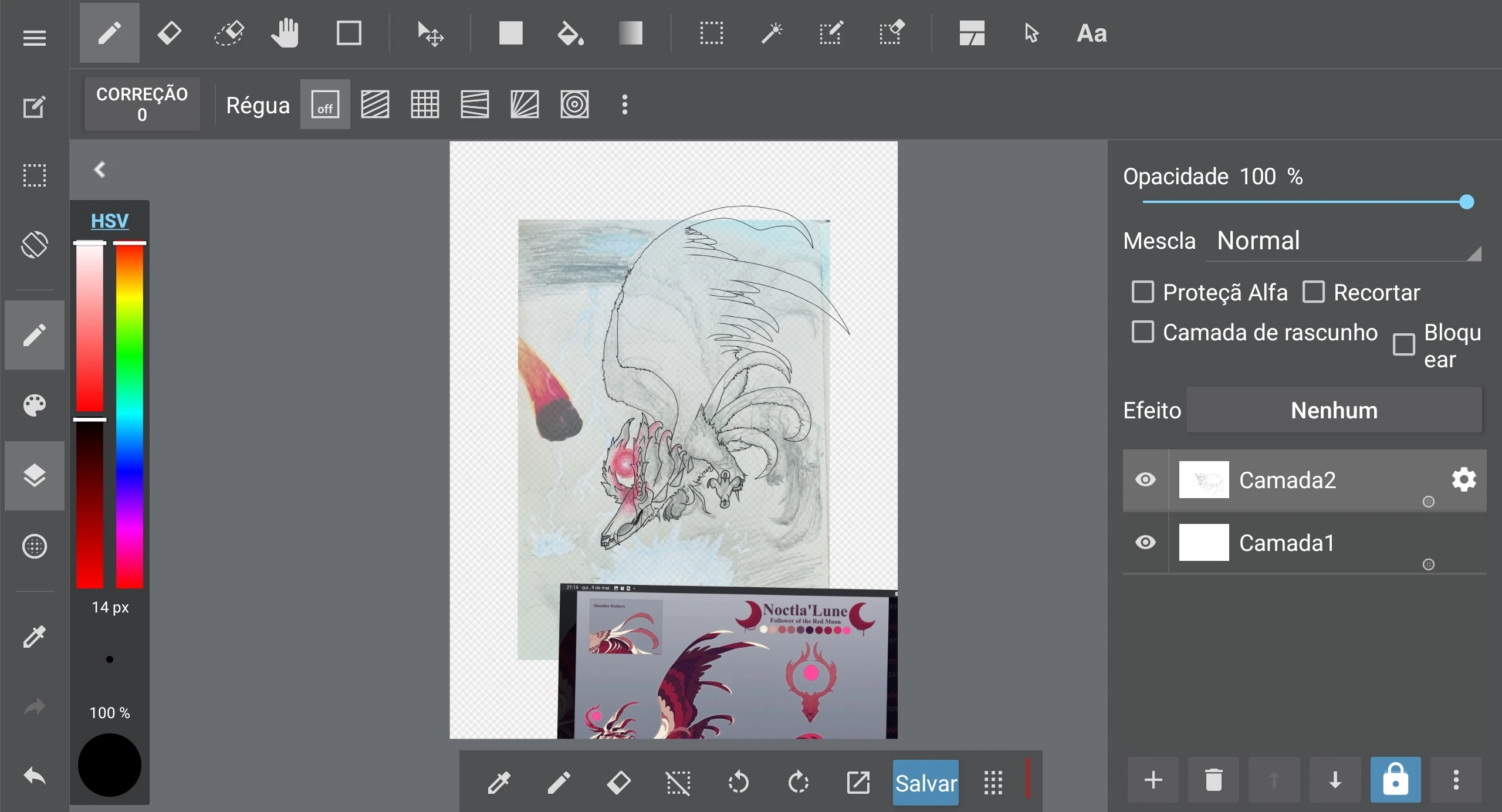Click the add new layer plus button
Viewport: 1502px width, 812px height.
coord(1153,780)
